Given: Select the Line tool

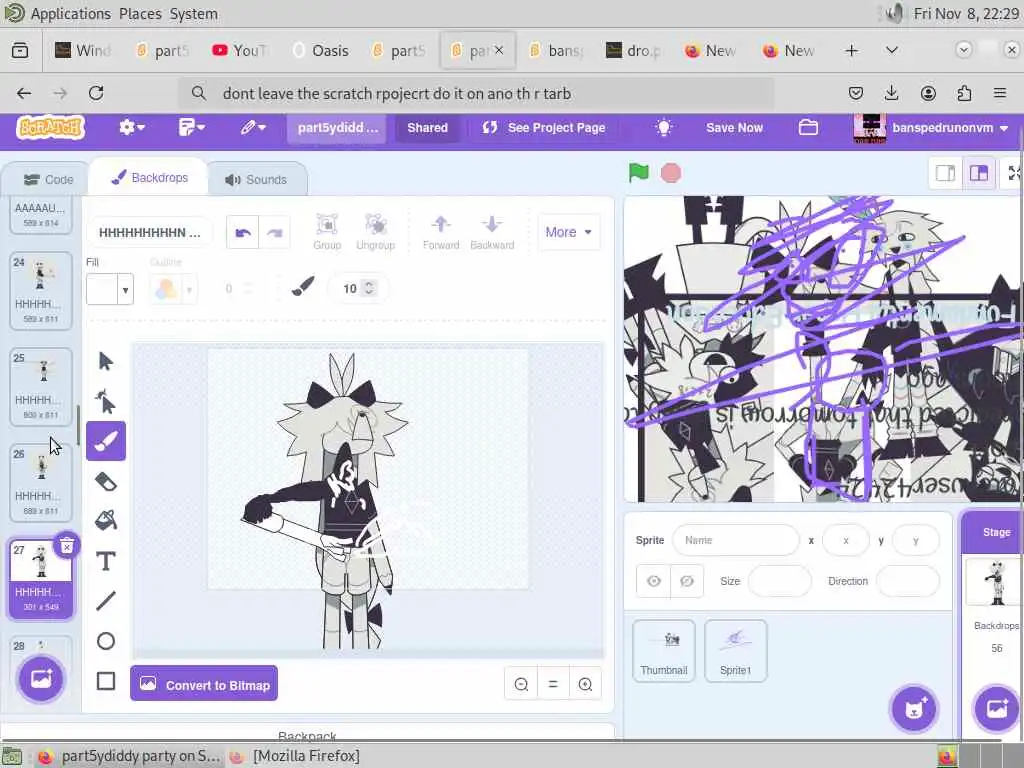Looking at the screenshot, I should [106, 601].
